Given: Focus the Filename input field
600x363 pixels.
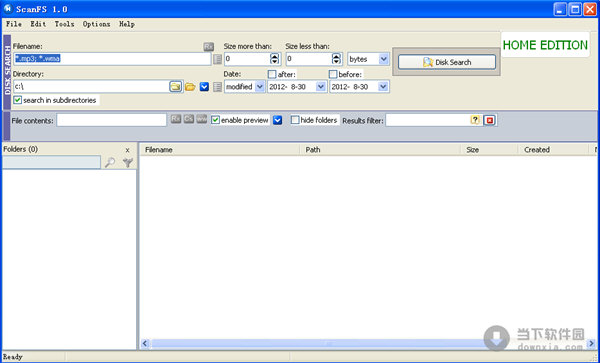Looking at the screenshot, I should [x=112, y=59].
